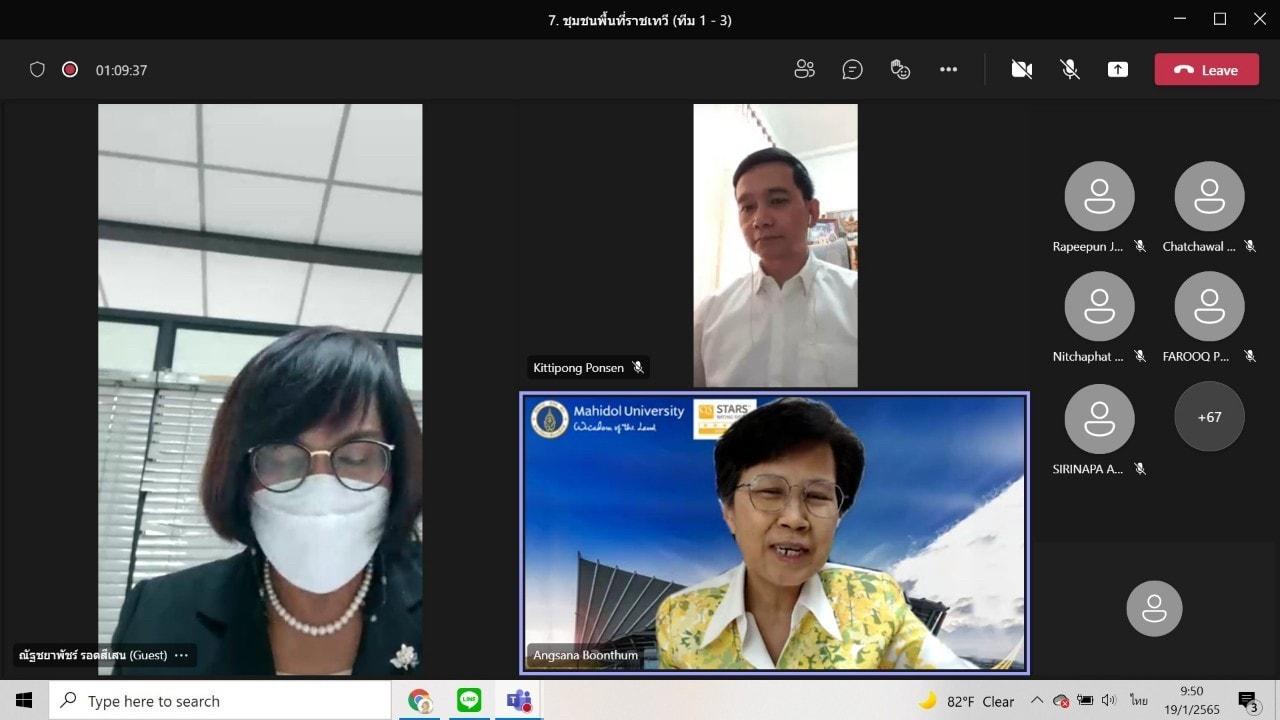Turn on the camera
Viewport: 1280px width, 720px height.
[x=1021, y=69]
